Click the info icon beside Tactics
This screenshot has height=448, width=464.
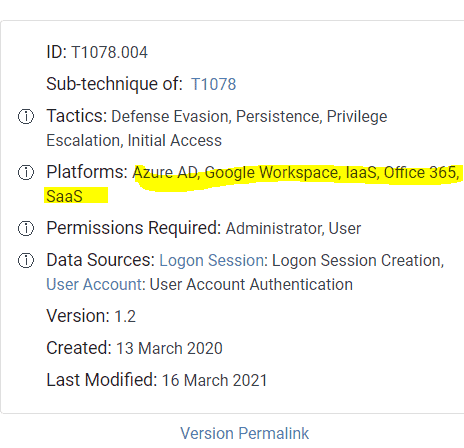pos(26,117)
